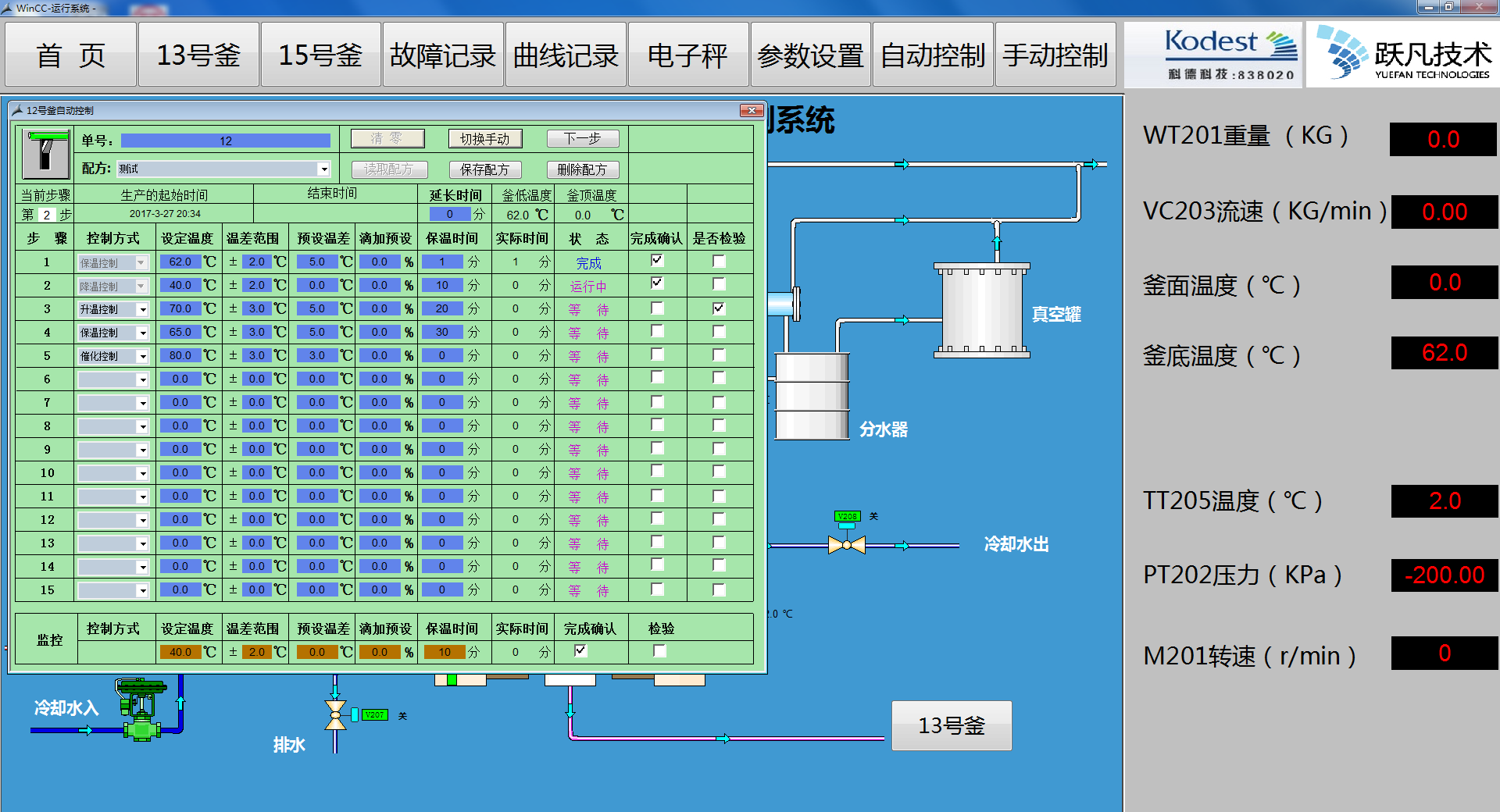Toggle step 3 是否检验 checkbox
The width and height of the screenshot is (1500, 812).
719,308
